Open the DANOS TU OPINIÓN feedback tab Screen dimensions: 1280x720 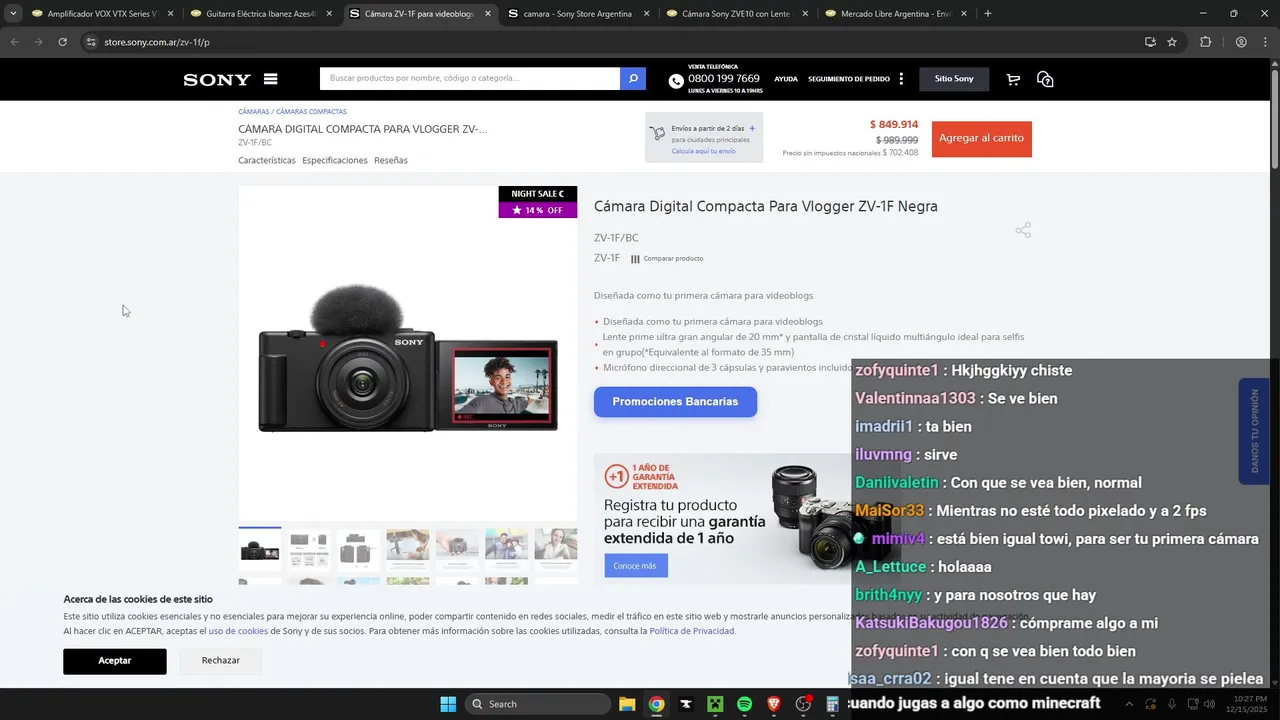click(x=1255, y=431)
